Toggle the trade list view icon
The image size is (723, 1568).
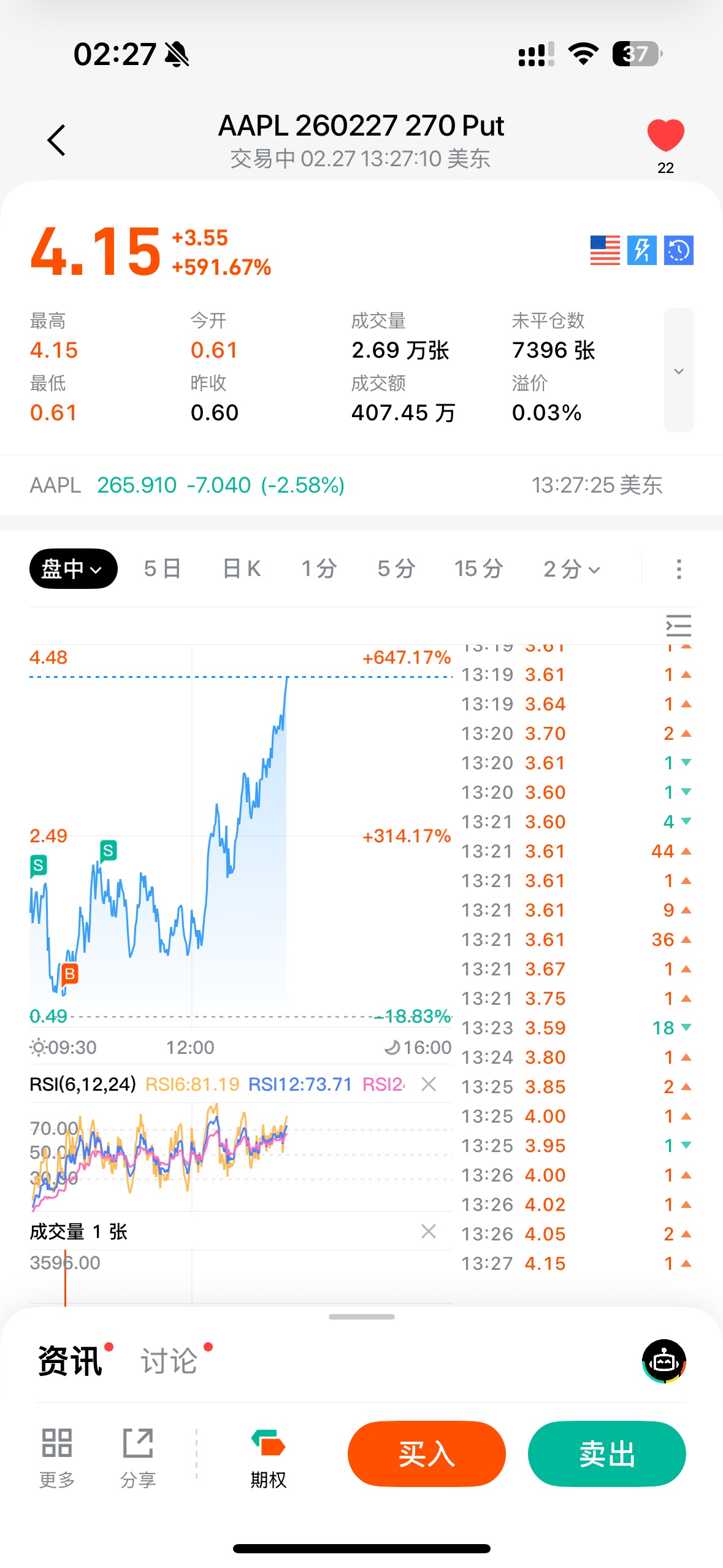coord(678,626)
